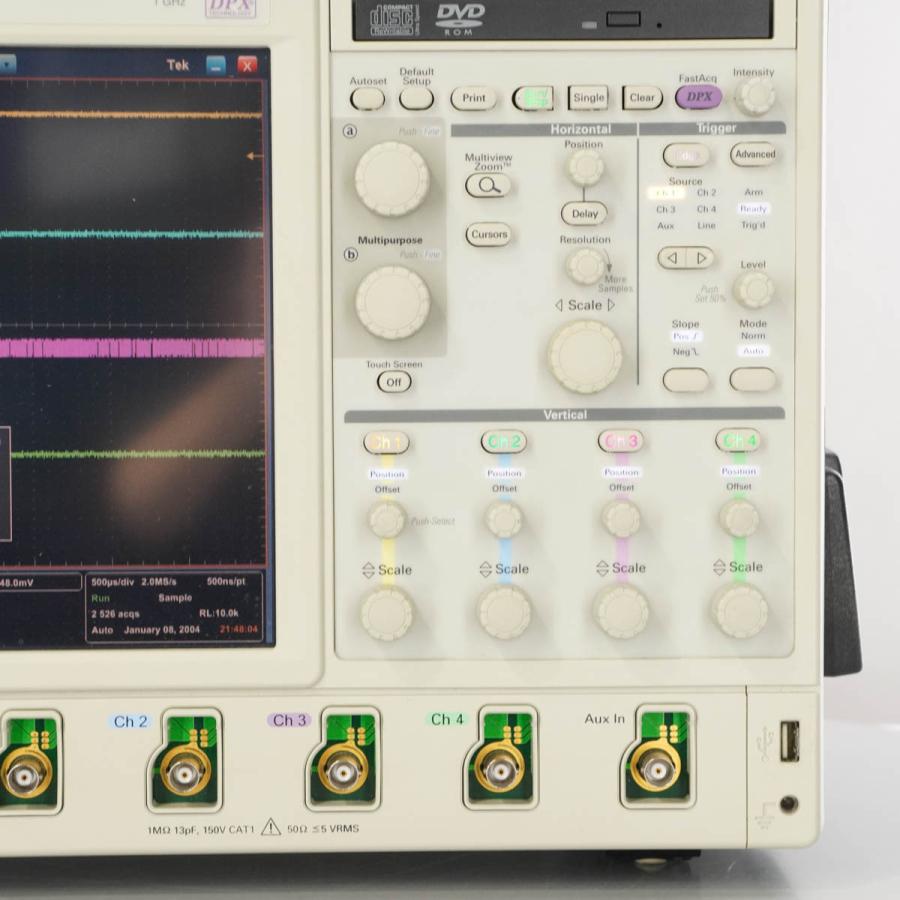The width and height of the screenshot is (900, 900).
Task: Click the Ch 1 Position/Offset knob
Action: [x=387, y=519]
